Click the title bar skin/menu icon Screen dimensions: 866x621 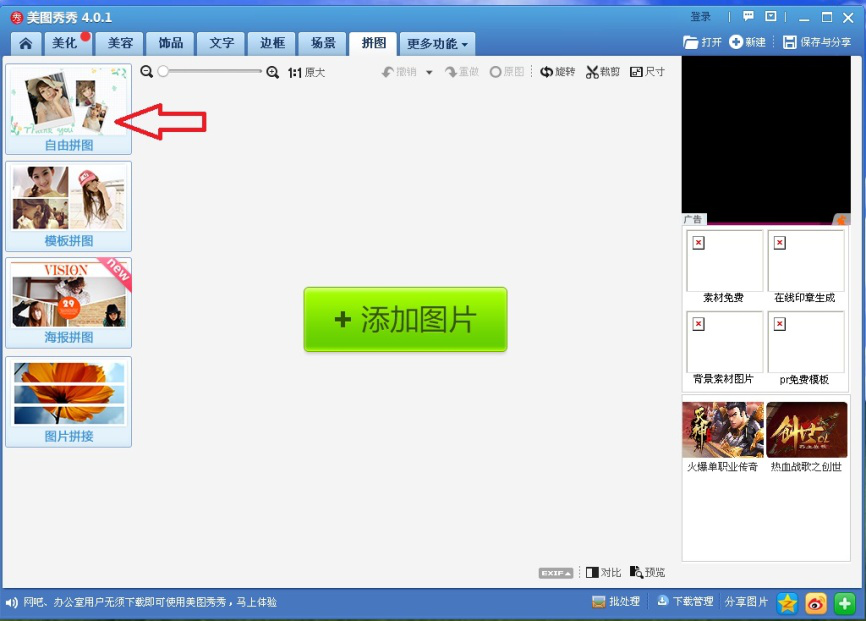[x=770, y=16]
